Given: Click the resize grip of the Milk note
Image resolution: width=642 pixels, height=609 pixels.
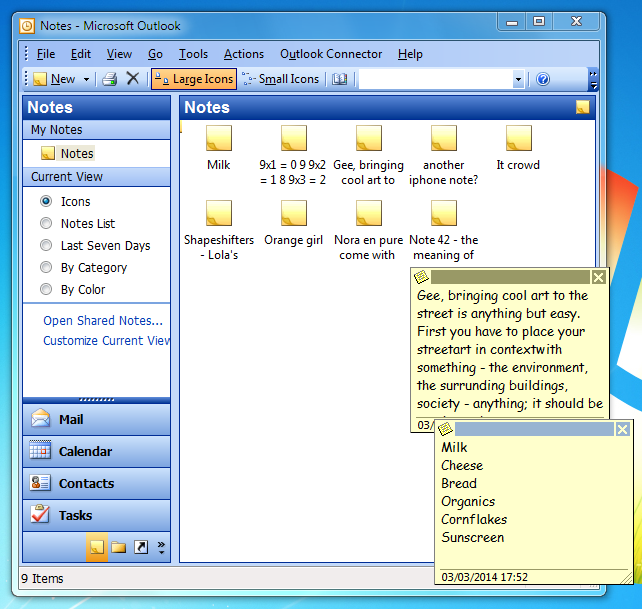Looking at the screenshot, I should [x=626, y=578].
